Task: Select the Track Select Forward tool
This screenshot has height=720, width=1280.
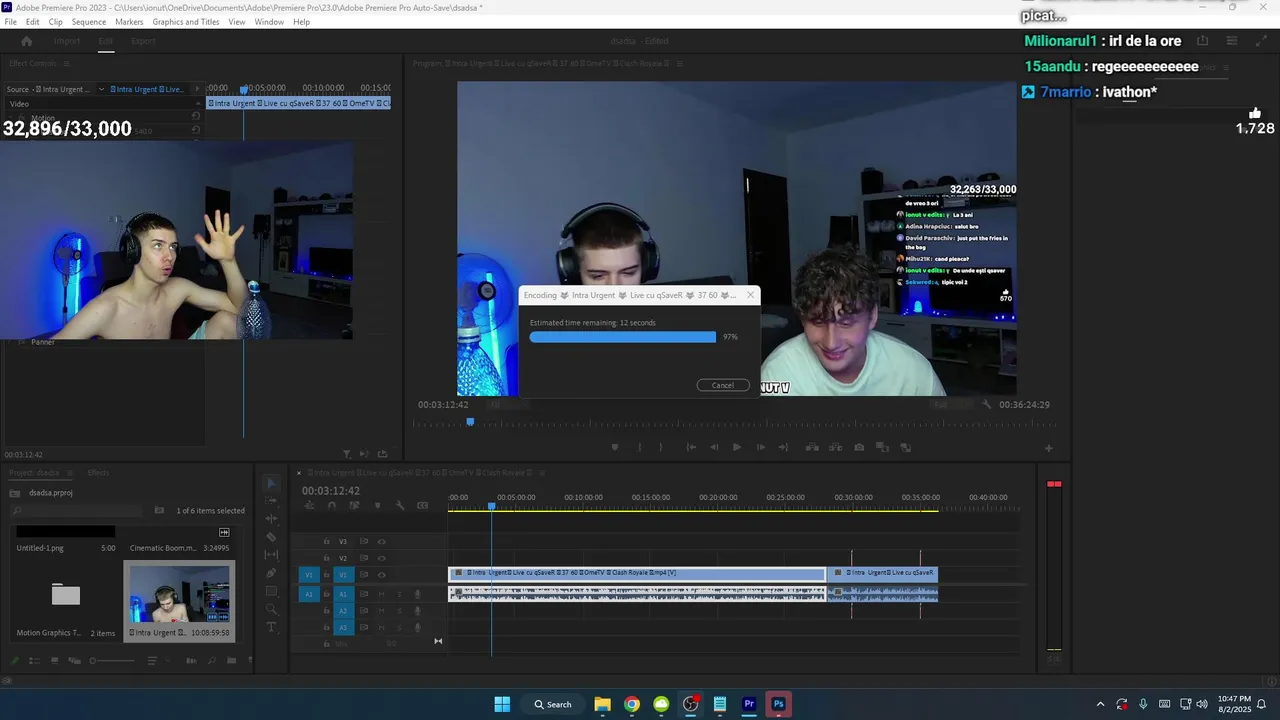Action: 271,501
